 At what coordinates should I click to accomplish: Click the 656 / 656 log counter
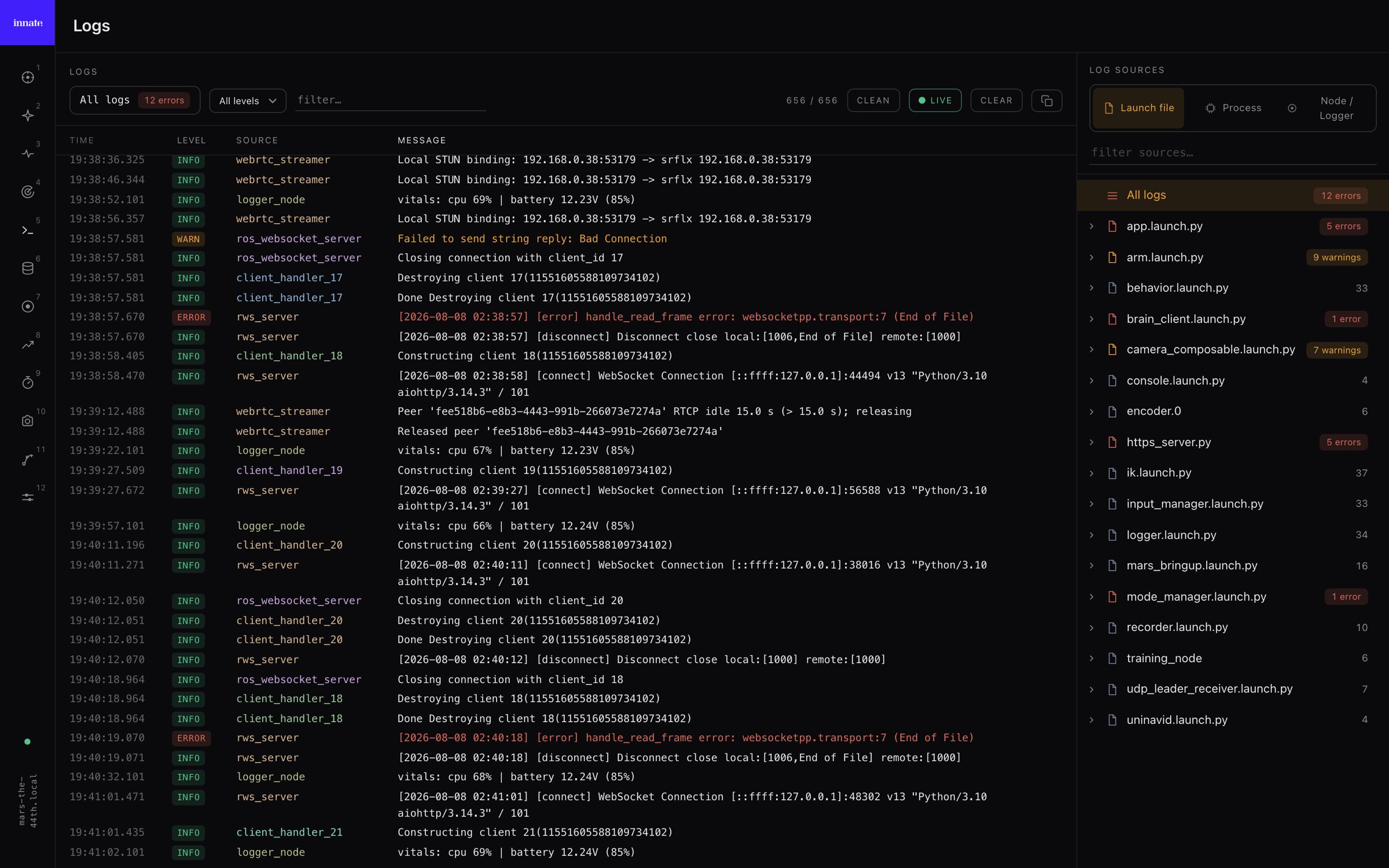coord(811,101)
